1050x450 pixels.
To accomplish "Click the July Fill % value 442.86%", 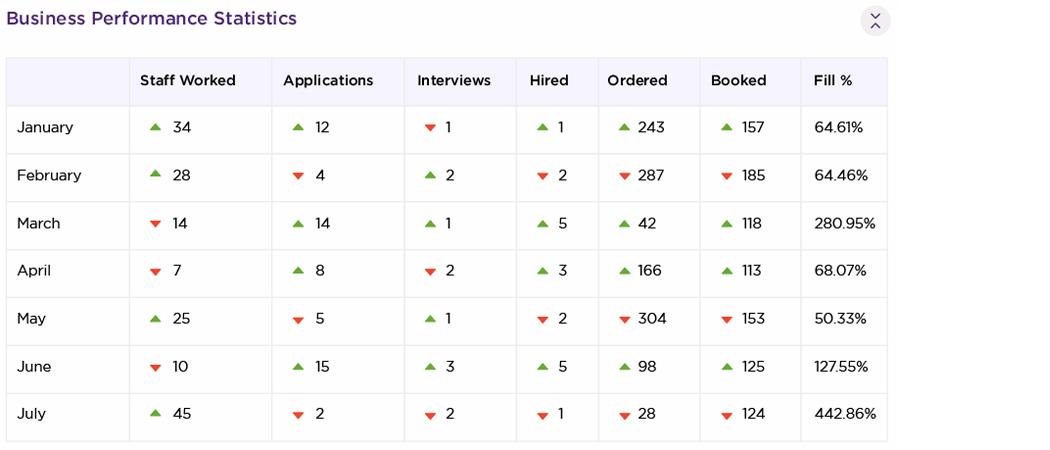I will tap(845, 414).
